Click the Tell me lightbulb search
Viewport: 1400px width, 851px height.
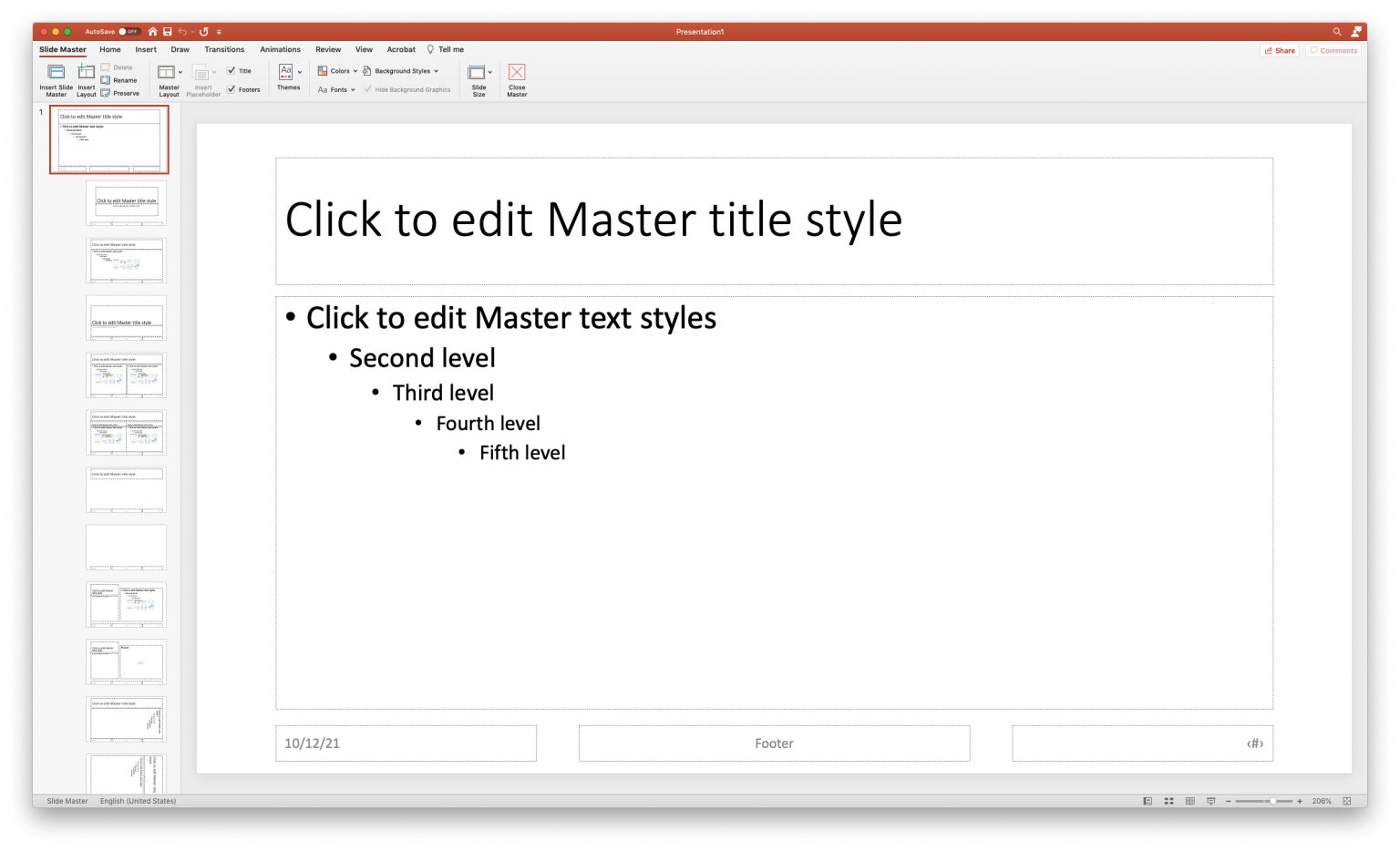click(445, 50)
